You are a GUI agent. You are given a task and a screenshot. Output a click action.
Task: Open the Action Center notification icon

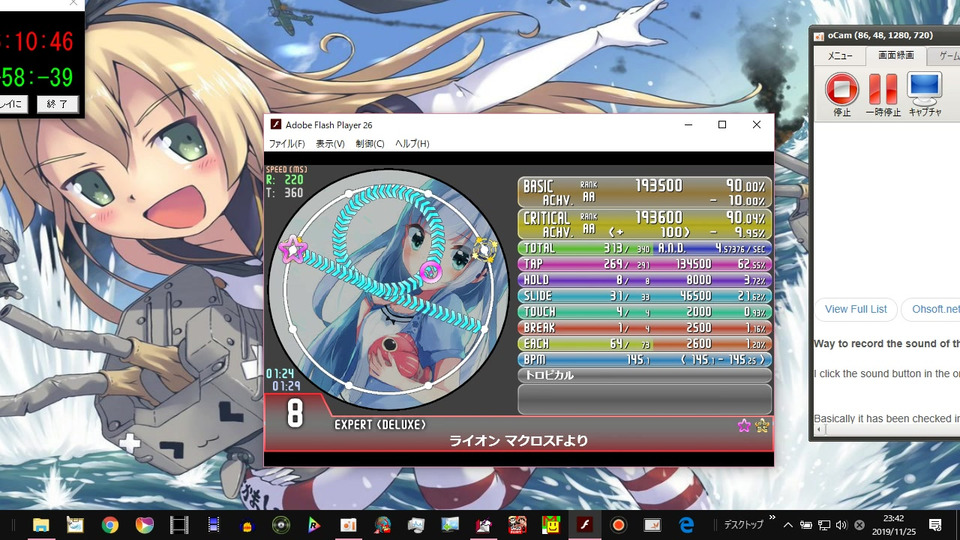click(x=935, y=525)
